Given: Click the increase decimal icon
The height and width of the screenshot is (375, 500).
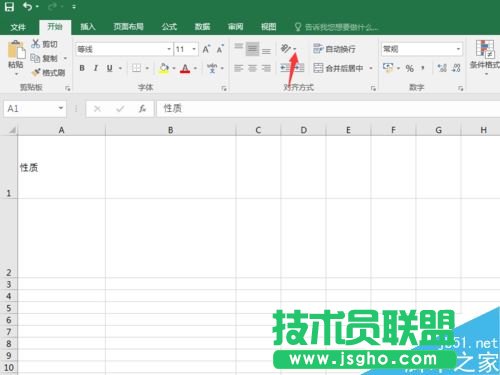Looking at the screenshot, I should [442, 68].
